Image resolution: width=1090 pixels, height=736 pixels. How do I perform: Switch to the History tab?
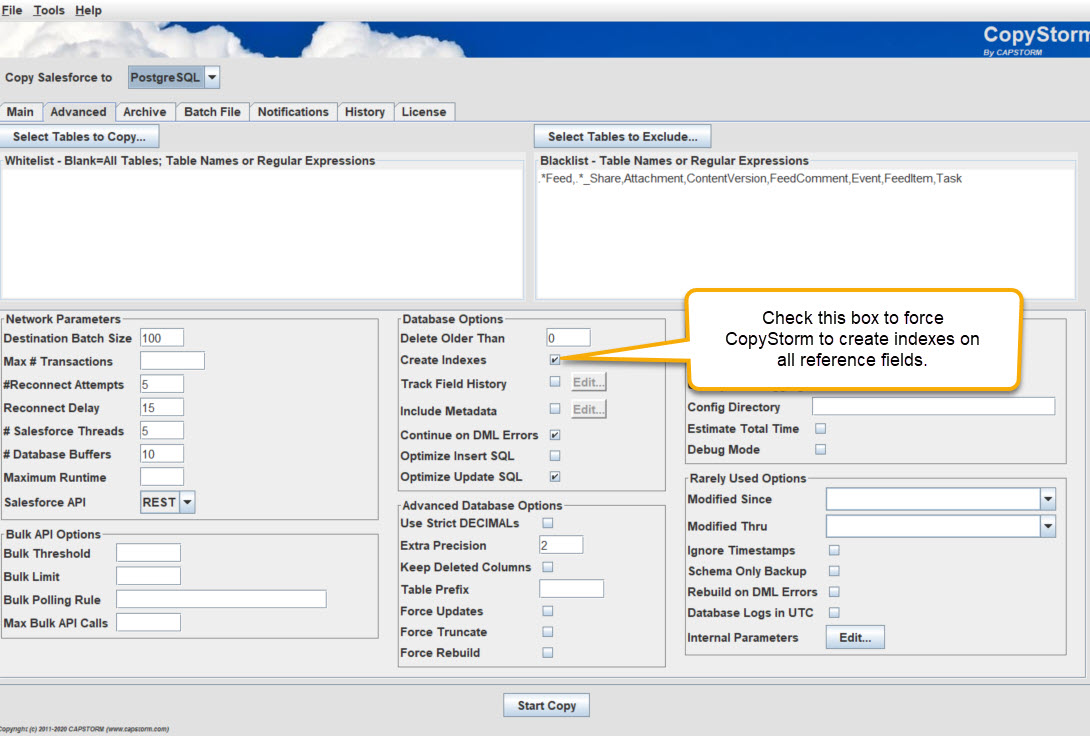pos(365,112)
